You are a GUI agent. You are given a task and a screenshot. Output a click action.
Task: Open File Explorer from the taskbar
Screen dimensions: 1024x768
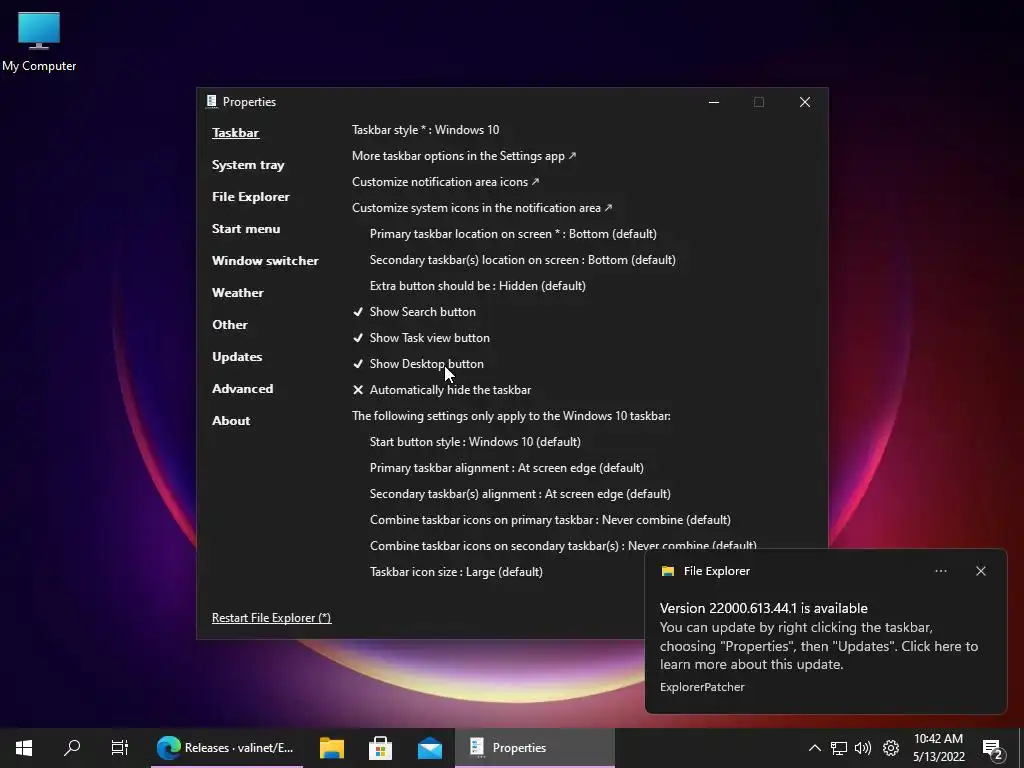coord(332,748)
